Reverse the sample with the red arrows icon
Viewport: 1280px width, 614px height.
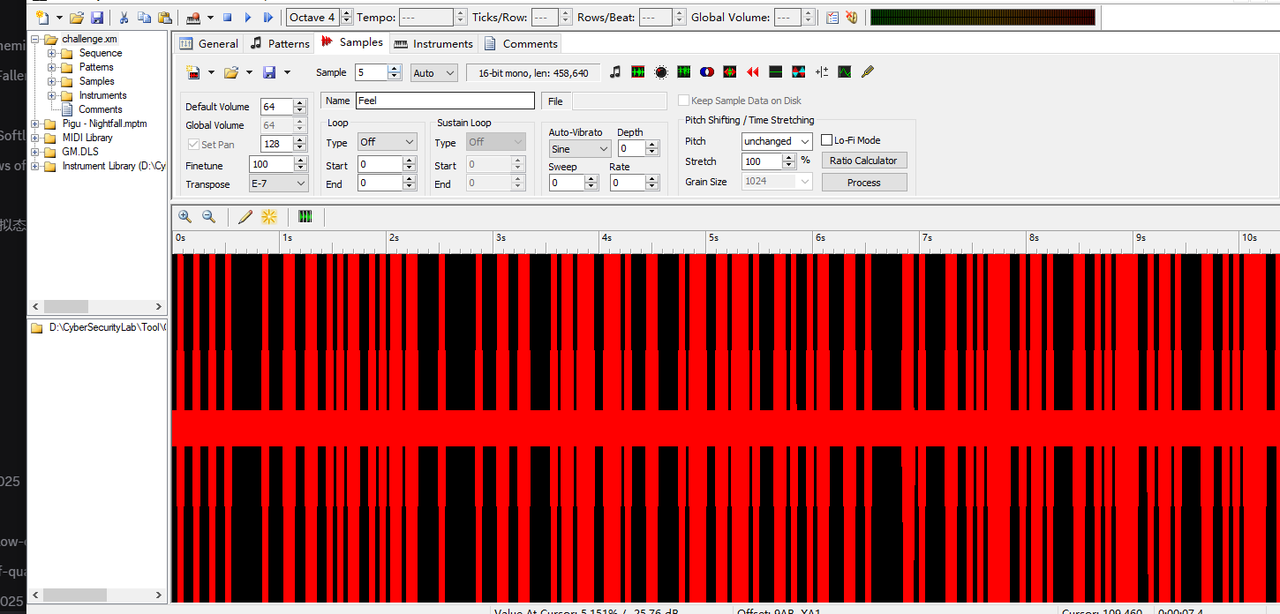tap(752, 72)
